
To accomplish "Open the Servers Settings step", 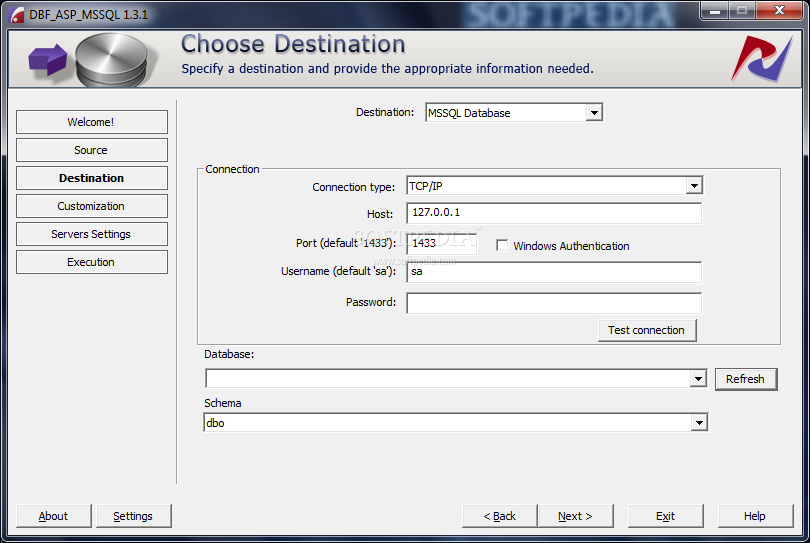I will (92, 234).
